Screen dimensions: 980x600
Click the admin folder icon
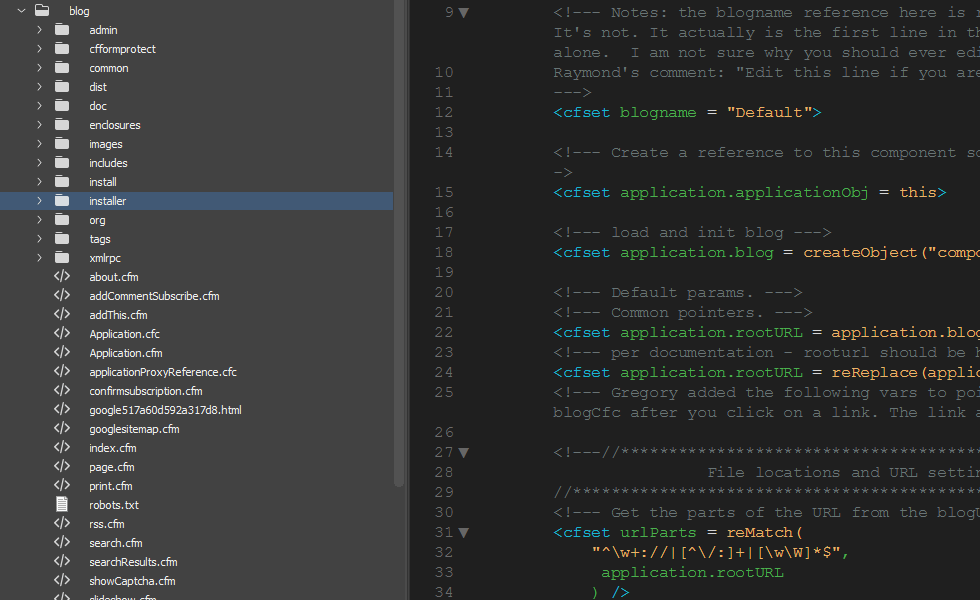(x=62, y=29)
